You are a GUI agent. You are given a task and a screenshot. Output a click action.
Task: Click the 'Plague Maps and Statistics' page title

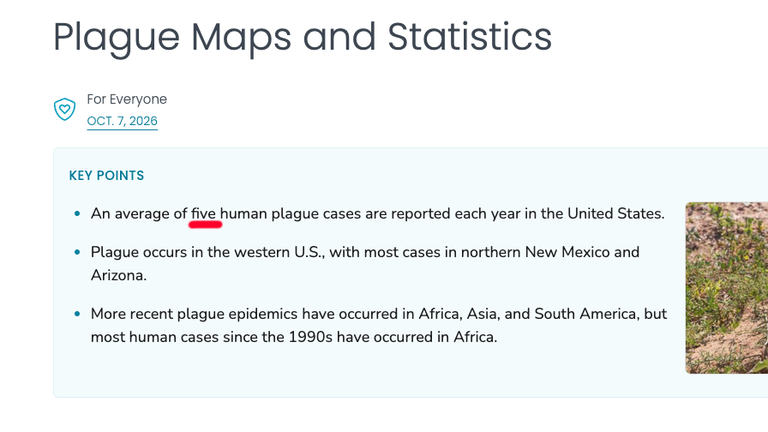[x=303, y=38]
